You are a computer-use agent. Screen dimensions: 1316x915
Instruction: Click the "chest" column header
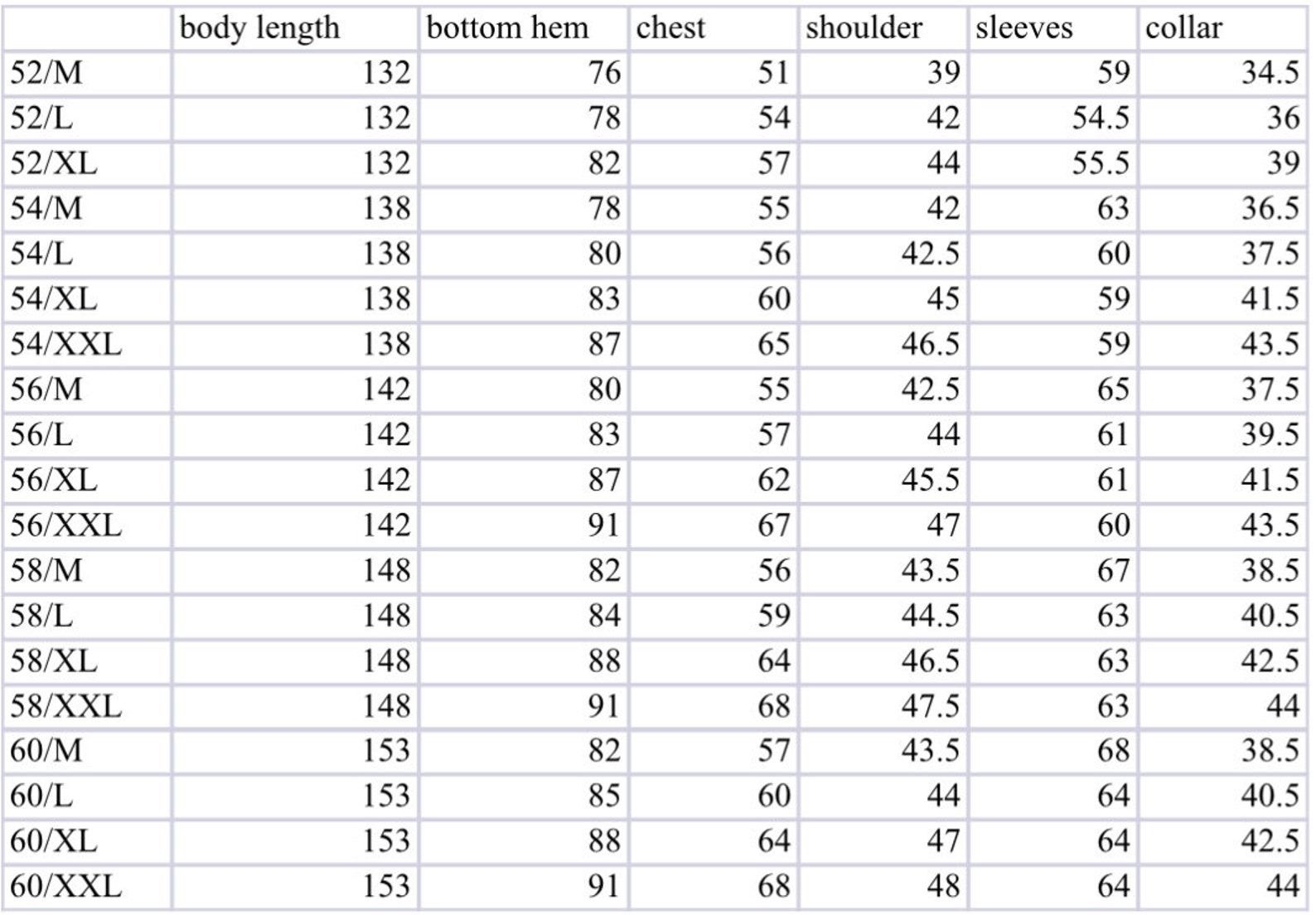pyautogui.click(x=670, y=28)
